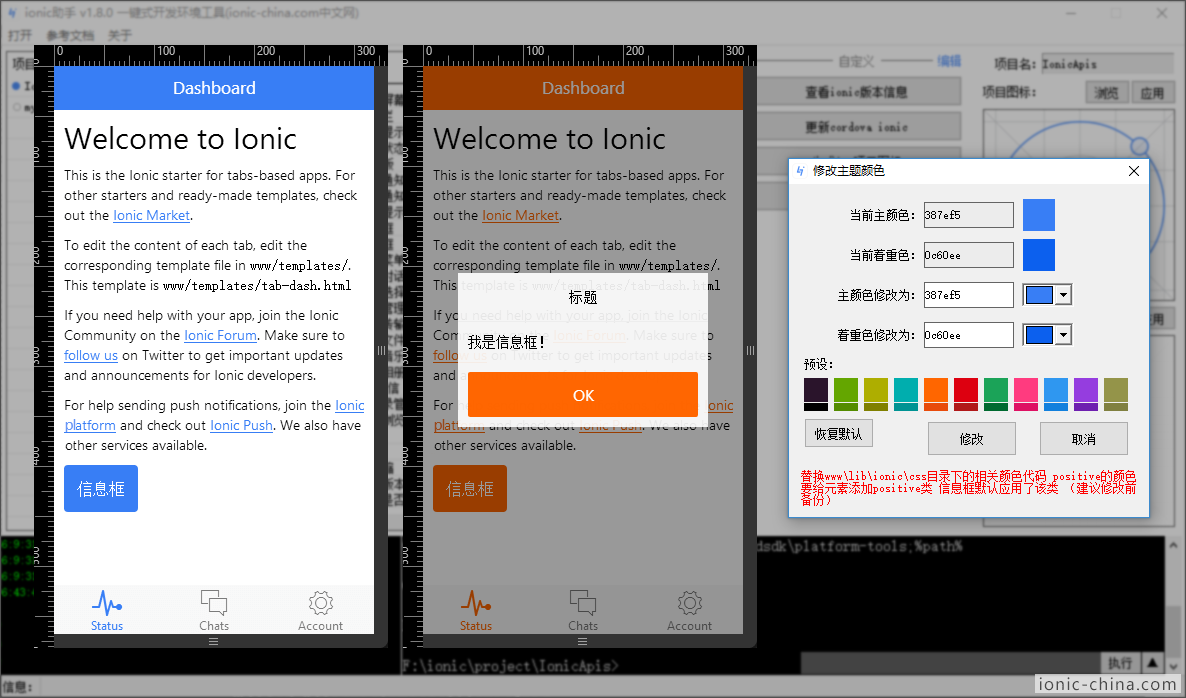Open the Chats tab in the blue preview
1186x698 pixels.
click(214, 610)
